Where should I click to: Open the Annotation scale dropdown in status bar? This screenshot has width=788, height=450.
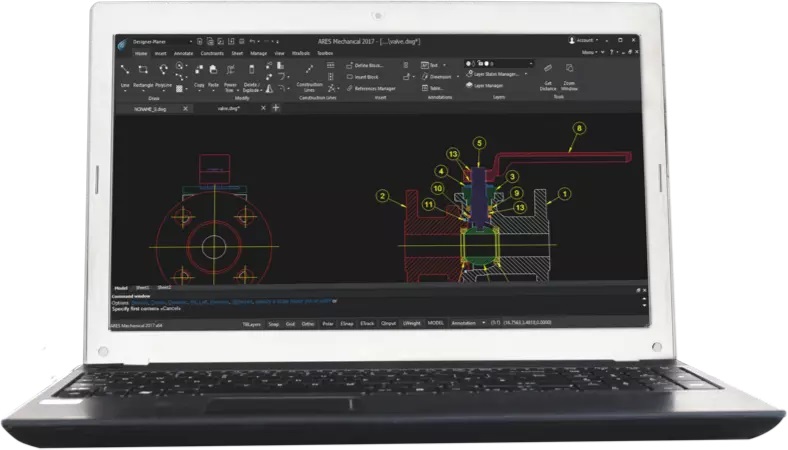point(483,323)
